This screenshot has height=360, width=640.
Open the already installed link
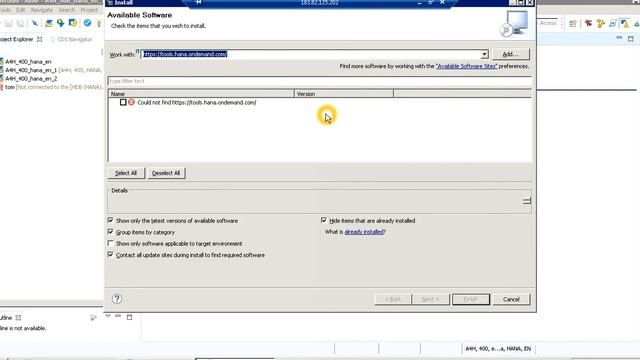point(364,232)
